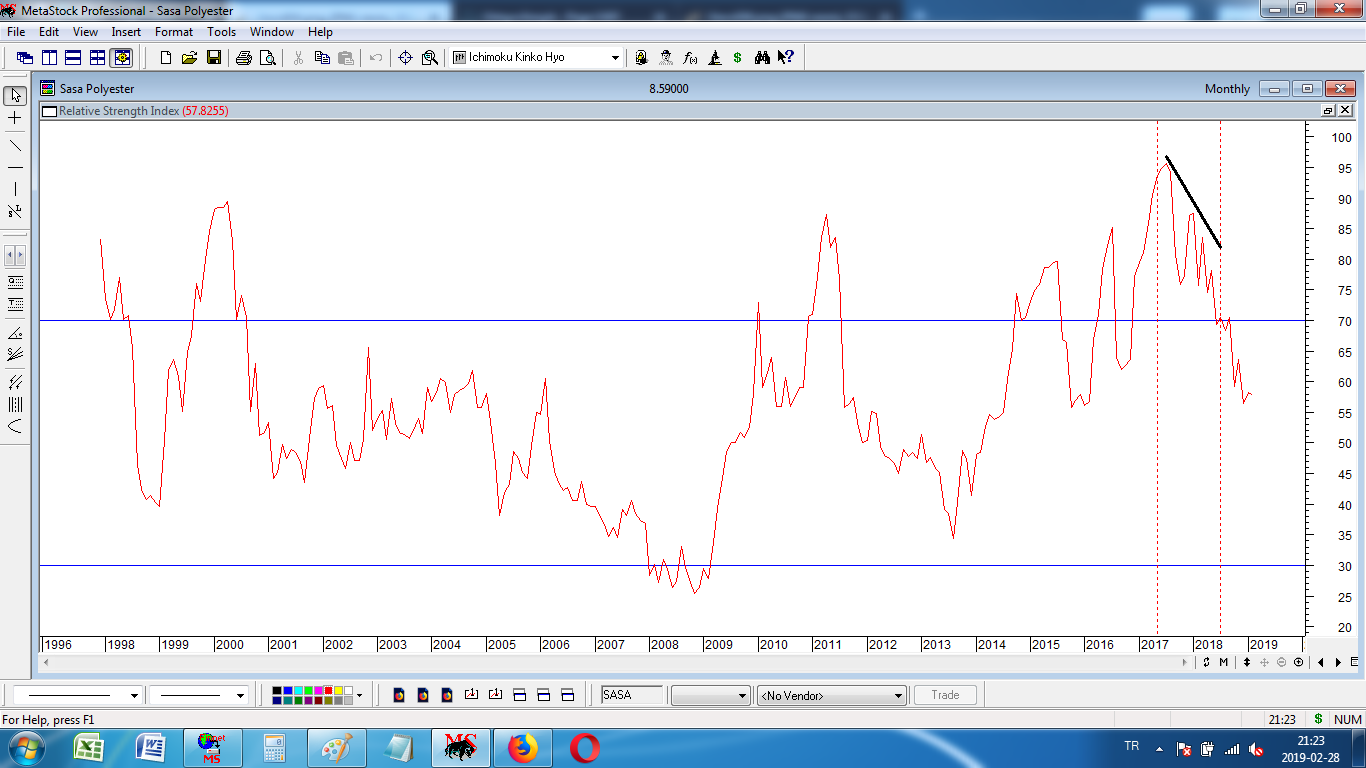Image resolution: width=1366 pixels, height=768 pixels.
Task: Open the Paint taskbar icon
Action: click(x=337, y=748)
